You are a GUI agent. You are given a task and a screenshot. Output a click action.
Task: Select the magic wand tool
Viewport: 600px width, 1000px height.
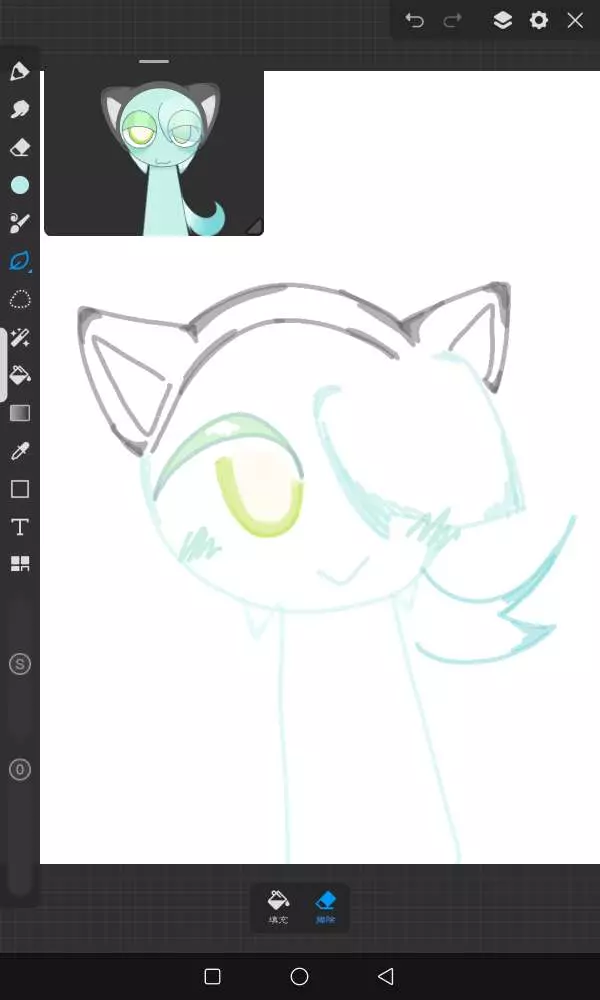(20, 337)
